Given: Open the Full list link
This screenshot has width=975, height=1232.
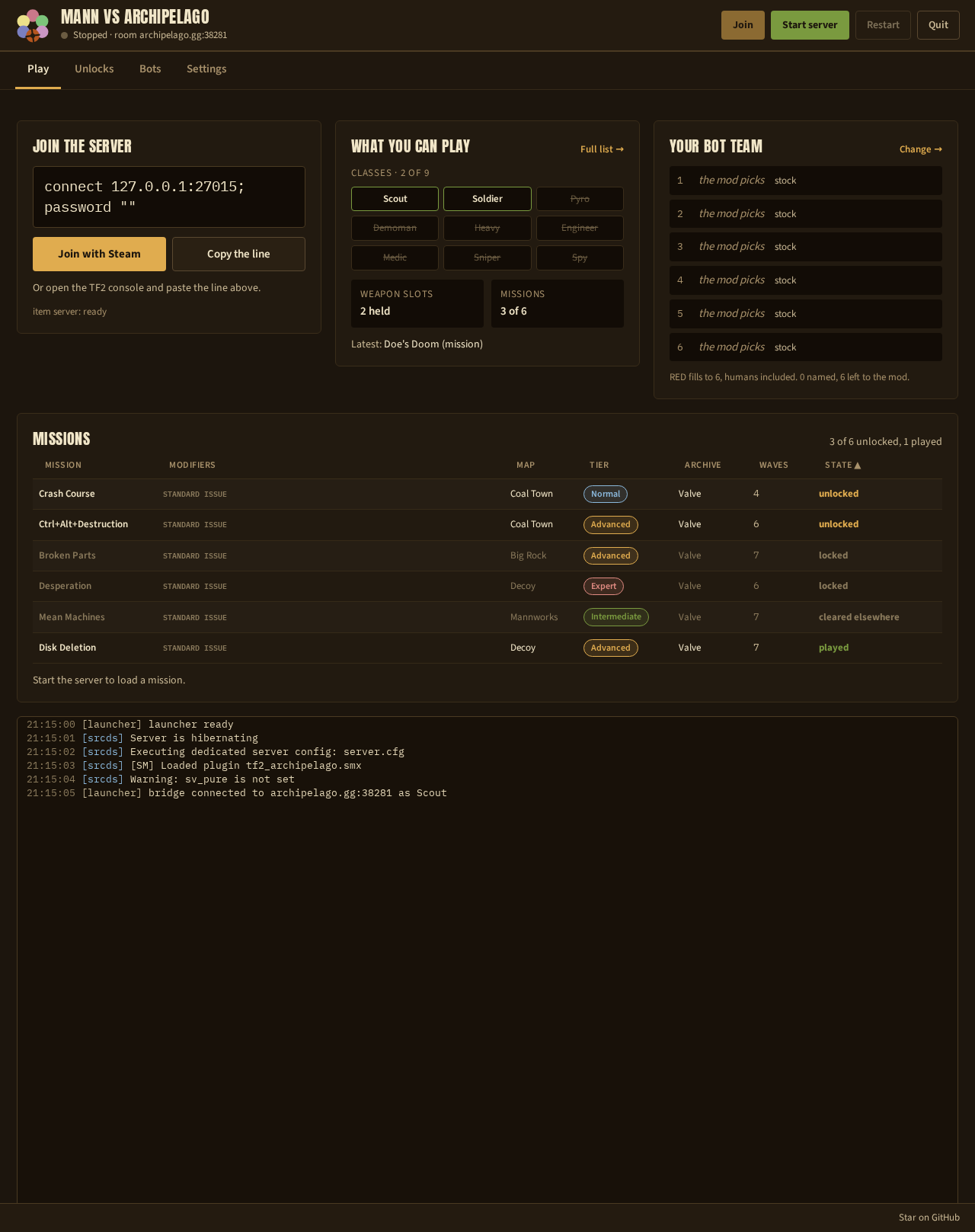Looking at the screenshot, I should pos(602,149).
